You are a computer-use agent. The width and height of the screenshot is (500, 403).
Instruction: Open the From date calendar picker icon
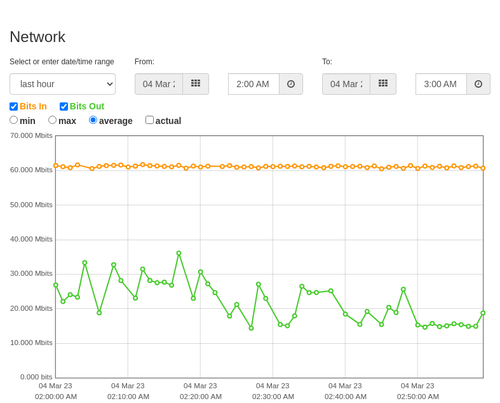coord(196,84)
